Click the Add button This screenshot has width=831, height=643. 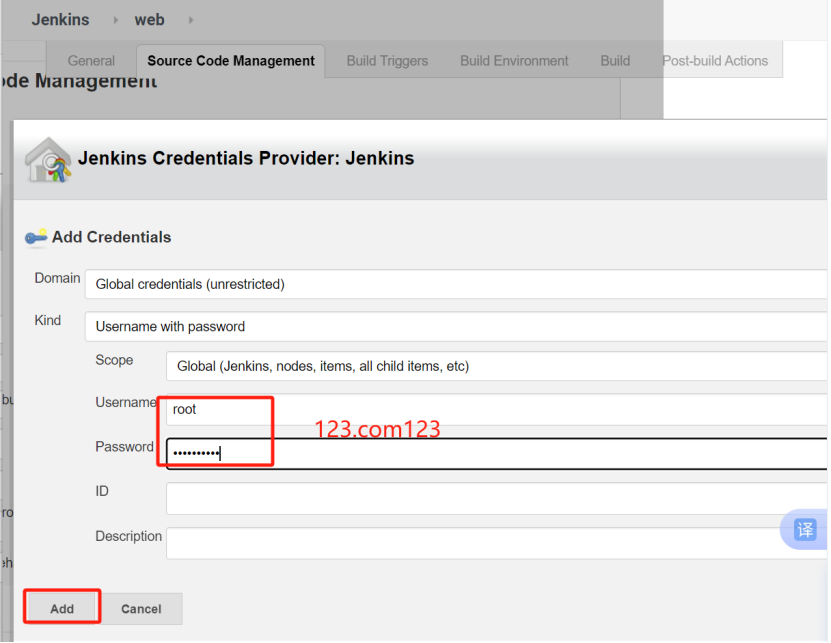coord(62,609)
